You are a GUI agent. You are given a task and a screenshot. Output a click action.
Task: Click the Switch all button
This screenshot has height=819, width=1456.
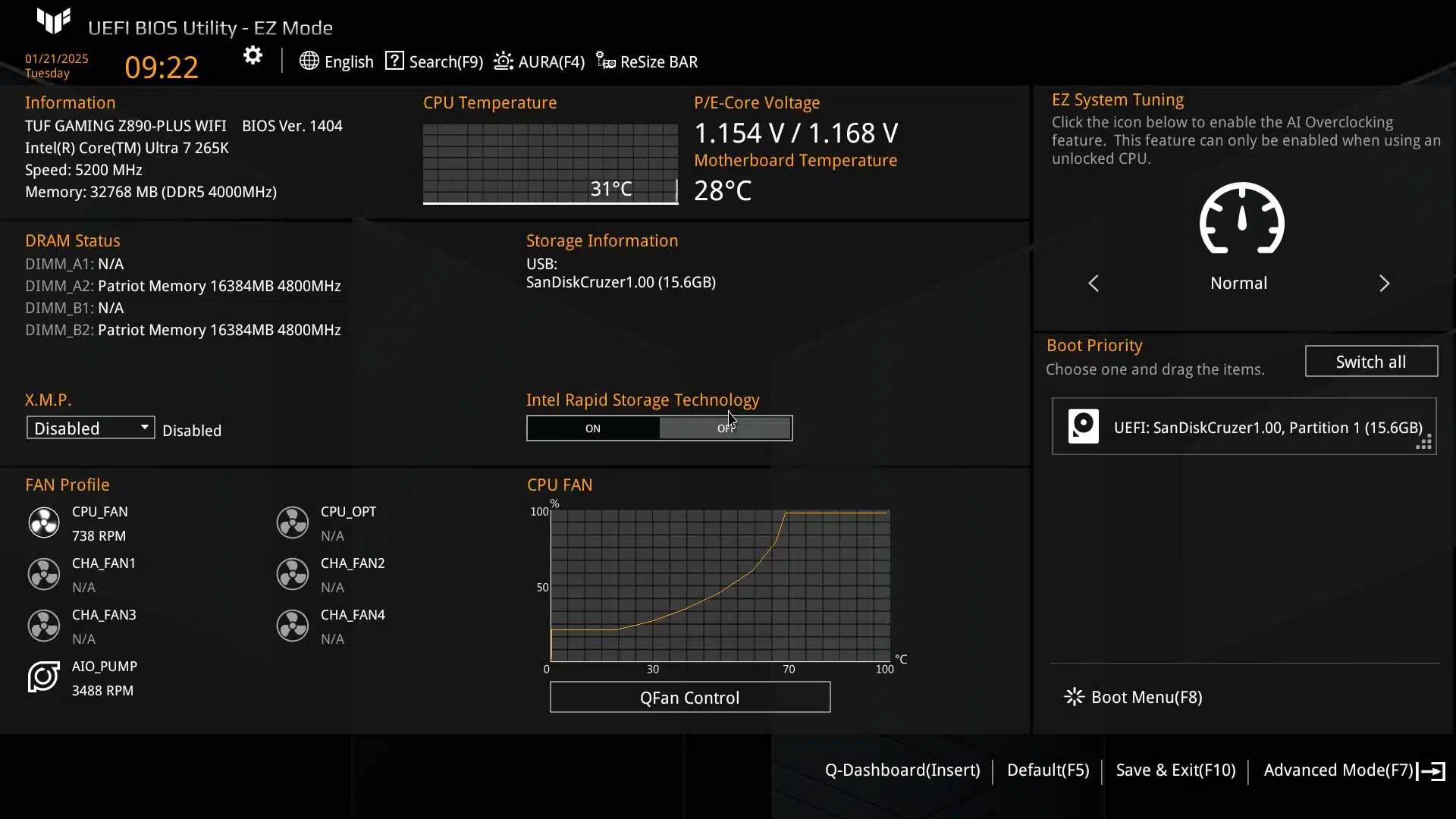(1371, 362)
